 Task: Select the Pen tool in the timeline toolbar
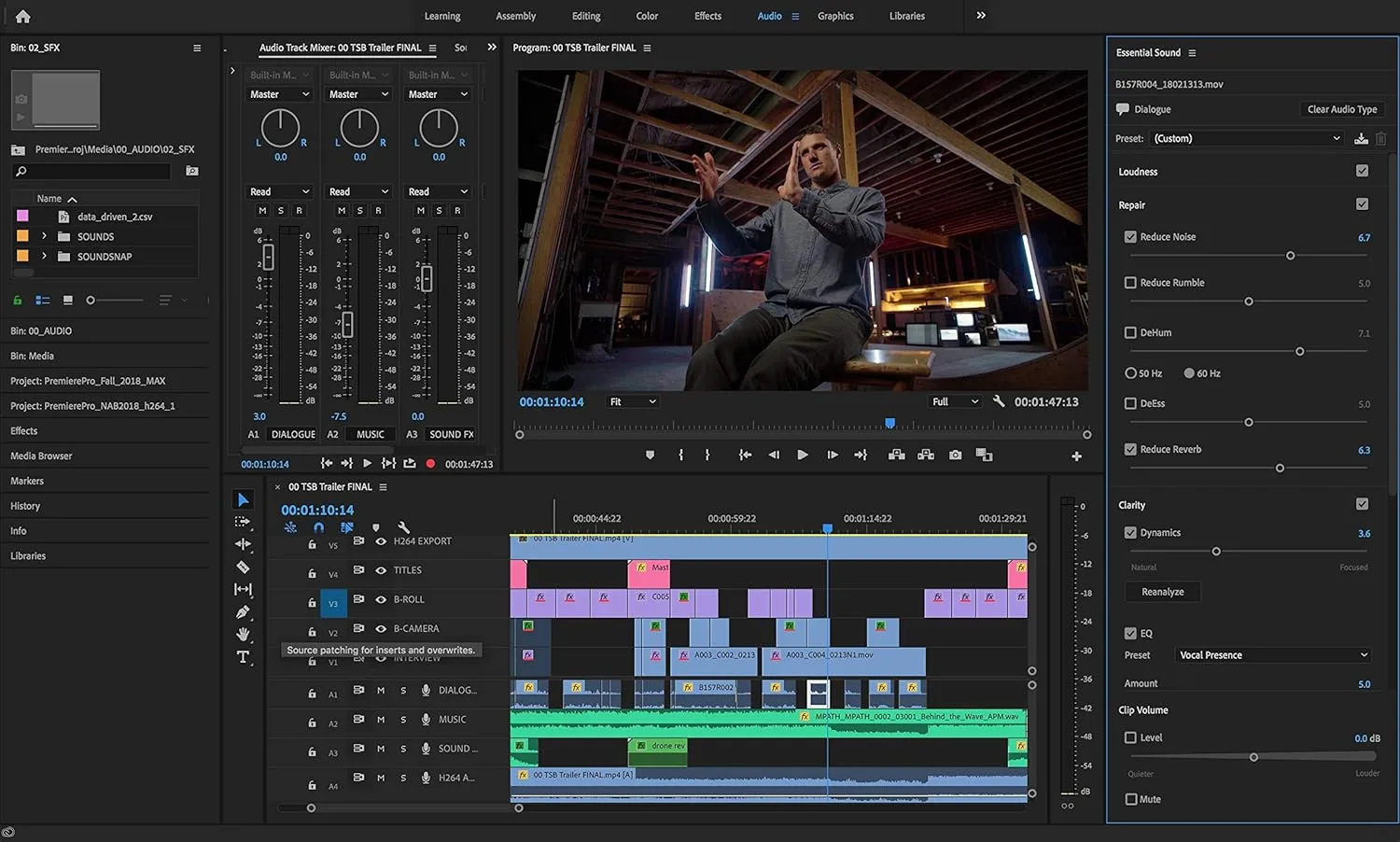[x=244, y=611]
